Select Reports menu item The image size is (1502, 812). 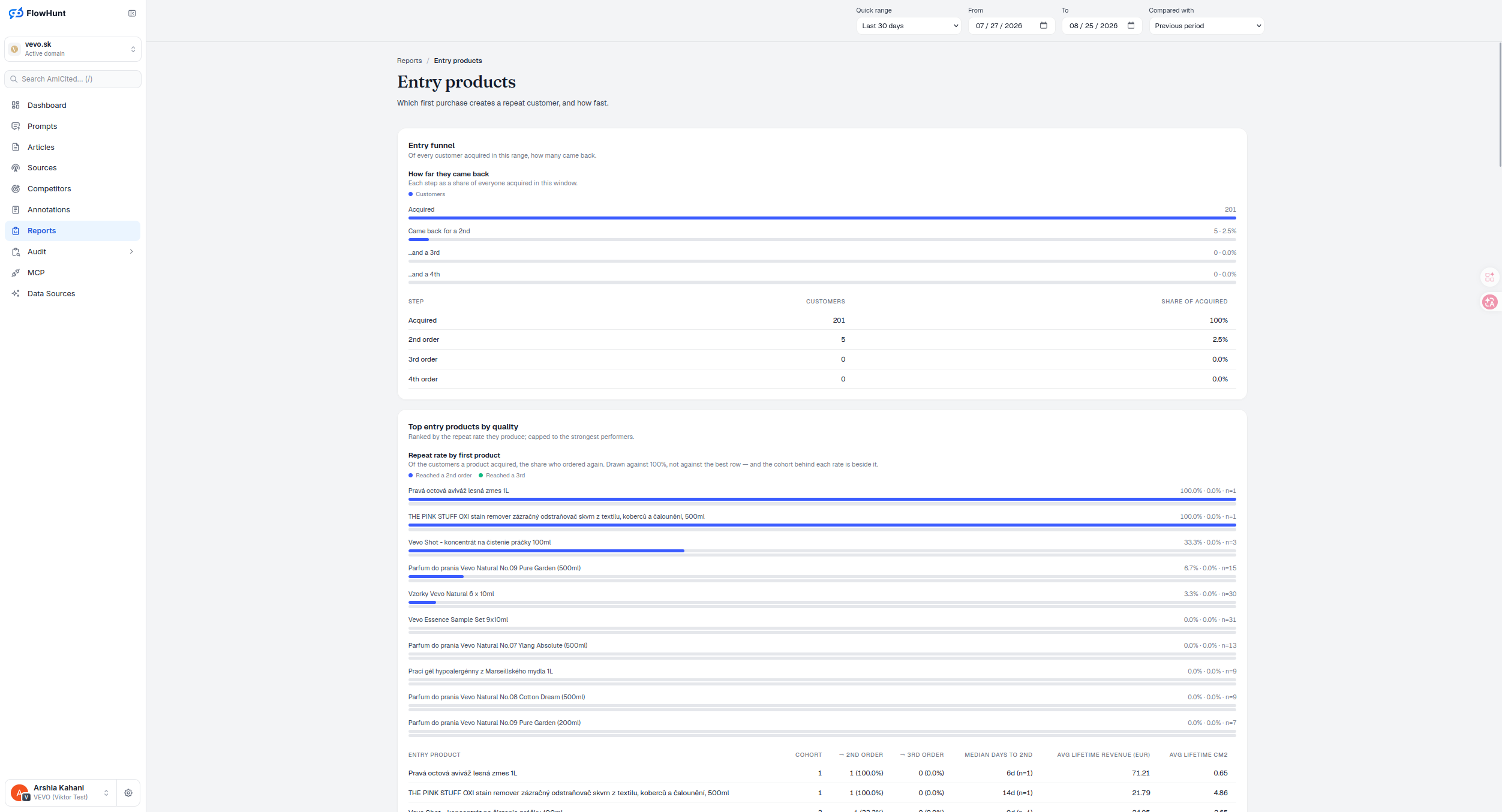click(x=73, y=231)
